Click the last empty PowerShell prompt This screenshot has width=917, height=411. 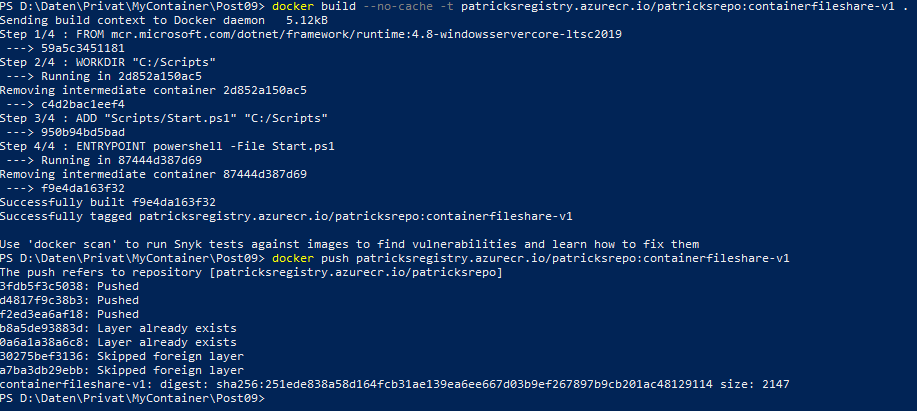[x=133, y=399]
